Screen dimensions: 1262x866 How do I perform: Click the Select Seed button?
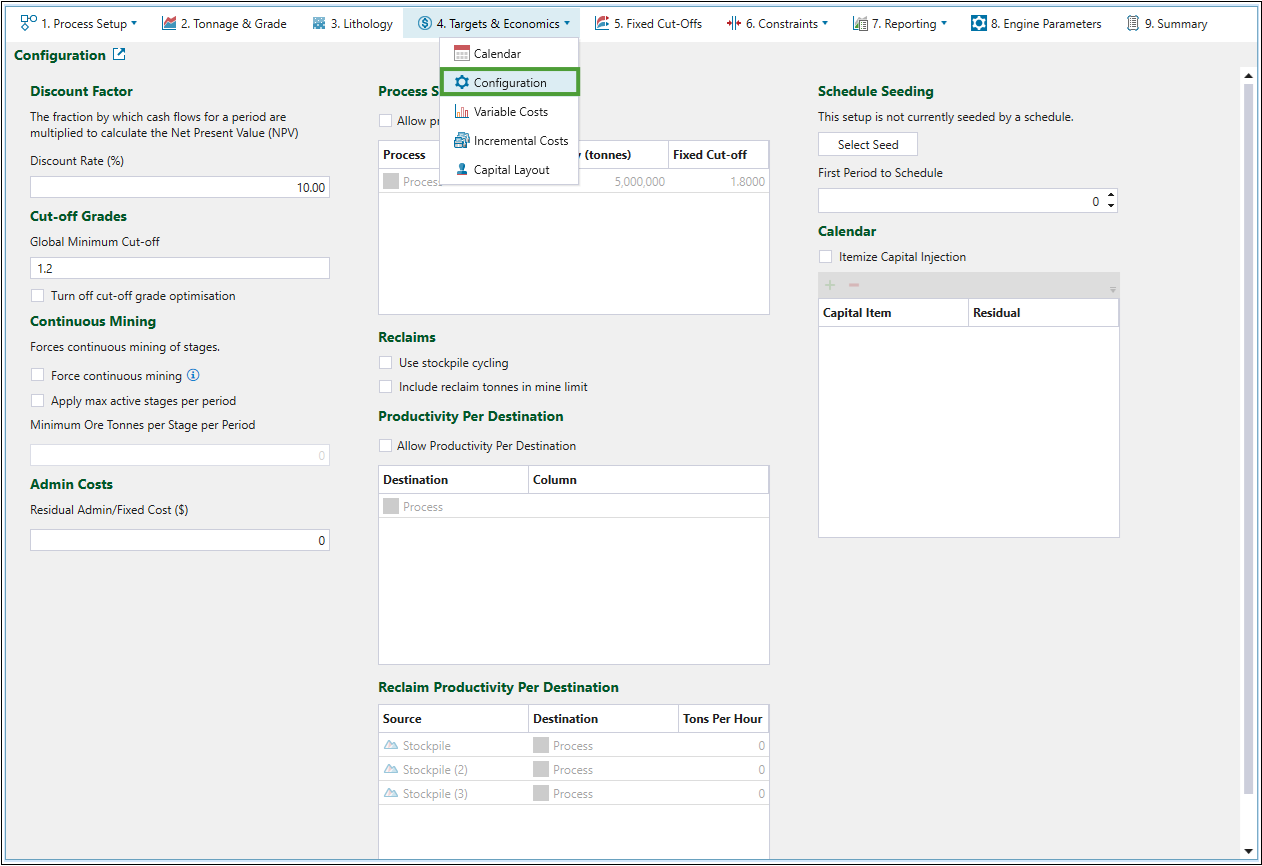(868, 145)
